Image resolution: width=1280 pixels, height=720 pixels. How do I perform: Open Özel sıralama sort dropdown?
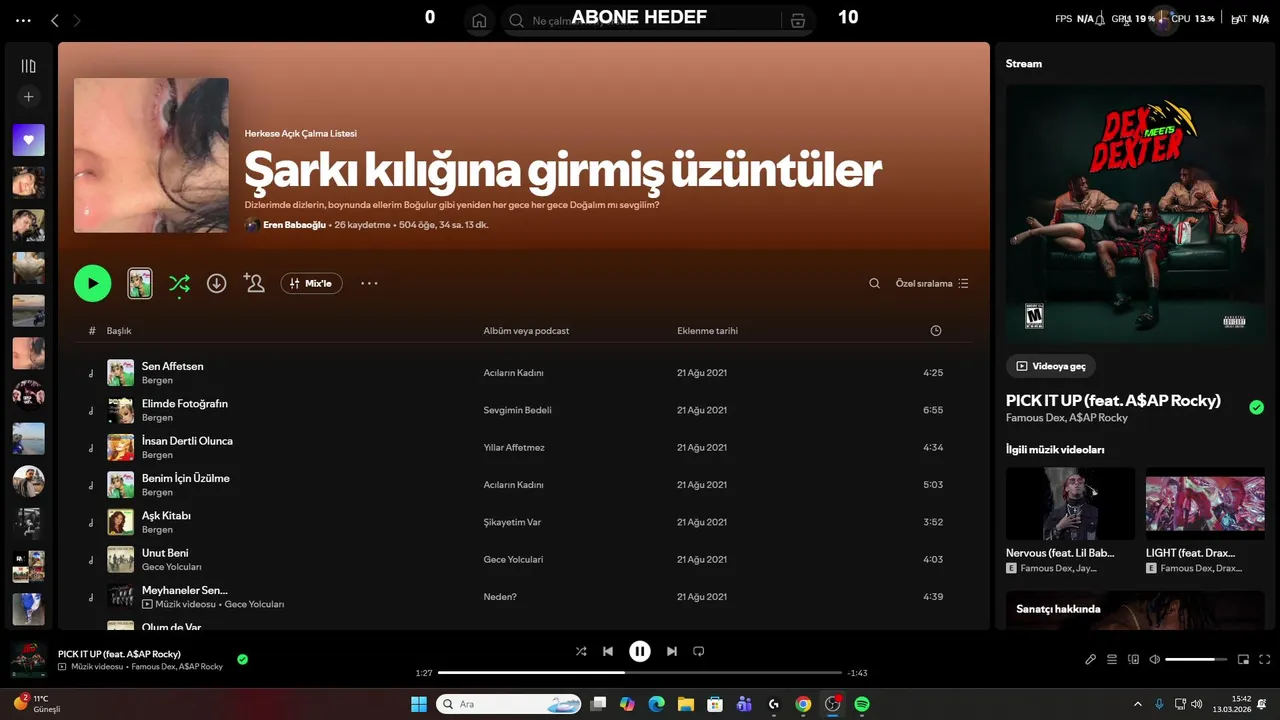coord(932,283)
